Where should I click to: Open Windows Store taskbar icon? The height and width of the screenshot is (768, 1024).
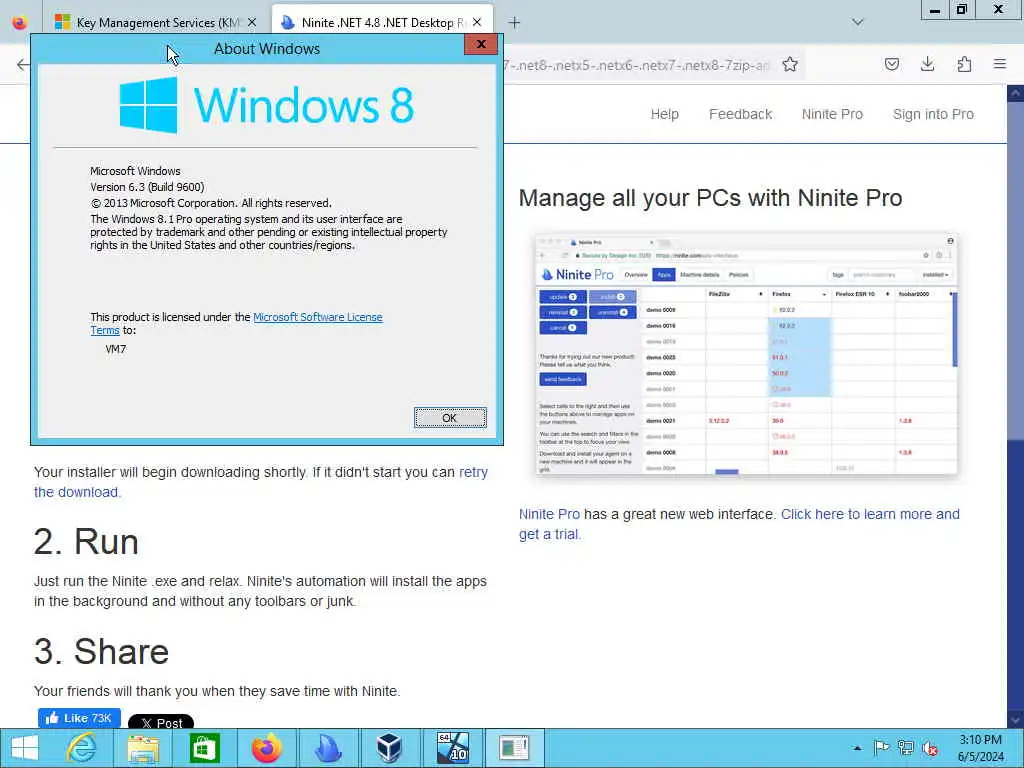204,748
